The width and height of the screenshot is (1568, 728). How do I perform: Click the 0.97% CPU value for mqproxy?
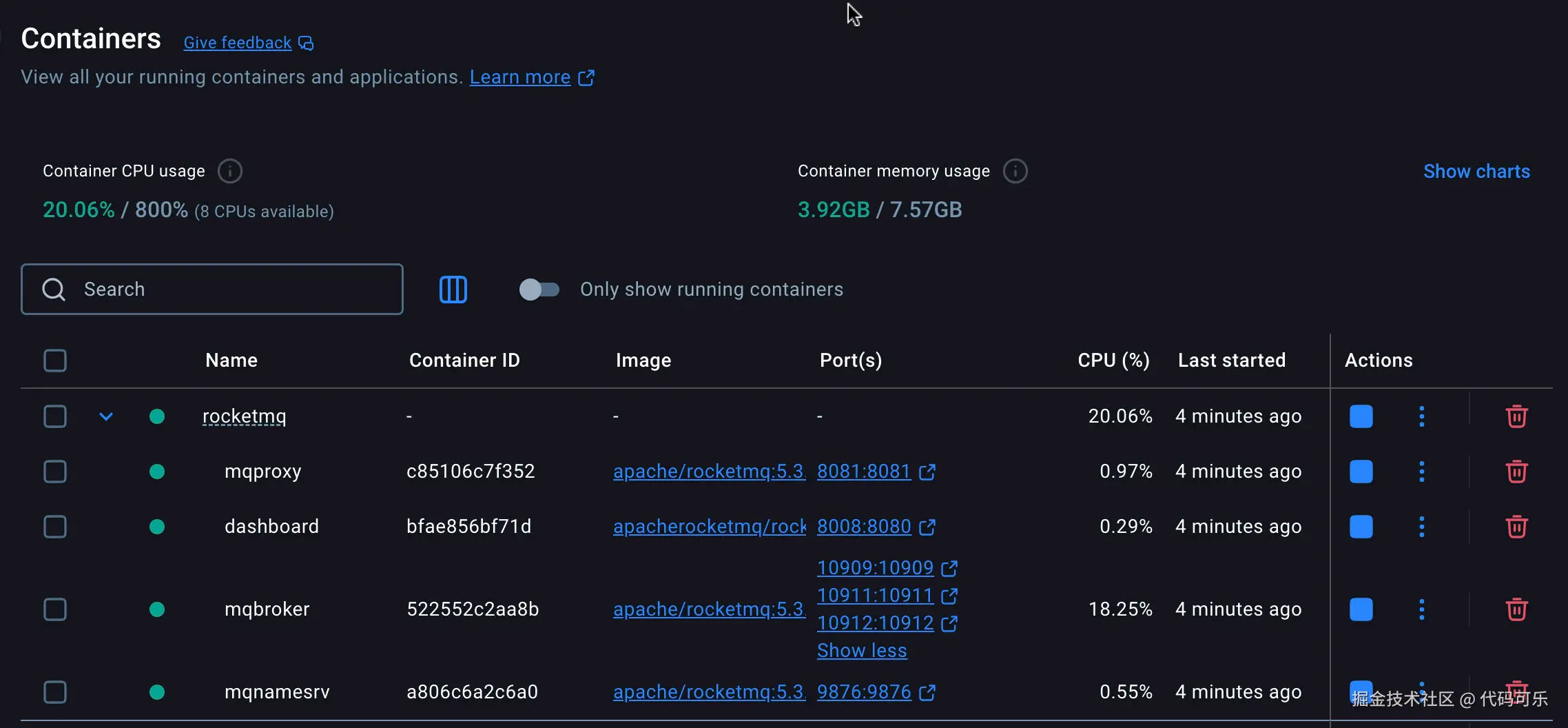tap(1126, 472)
